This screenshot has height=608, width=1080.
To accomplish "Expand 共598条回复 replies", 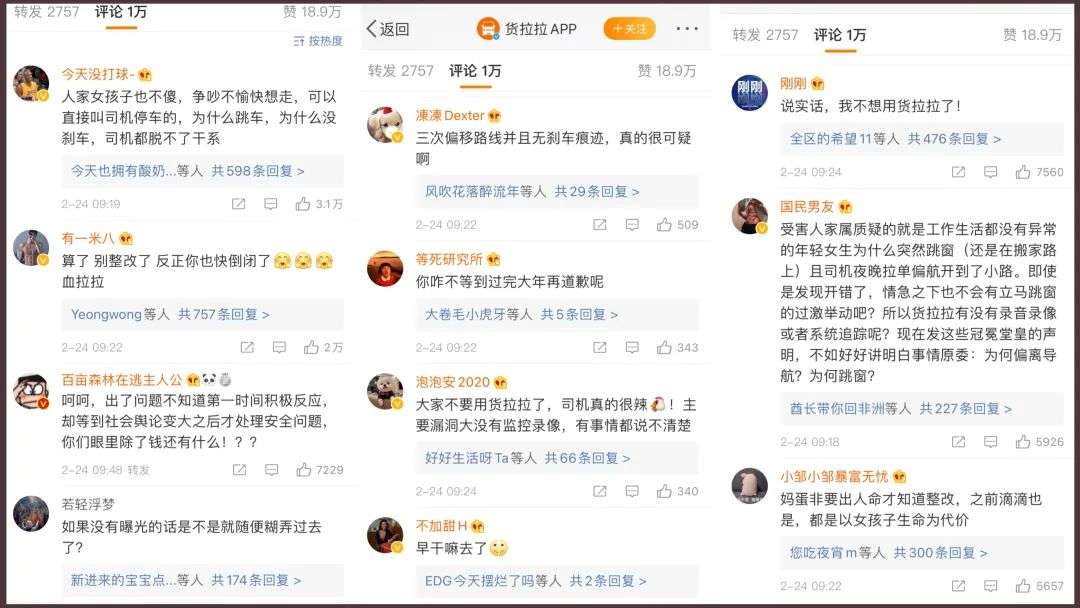I will coord(258,171).
